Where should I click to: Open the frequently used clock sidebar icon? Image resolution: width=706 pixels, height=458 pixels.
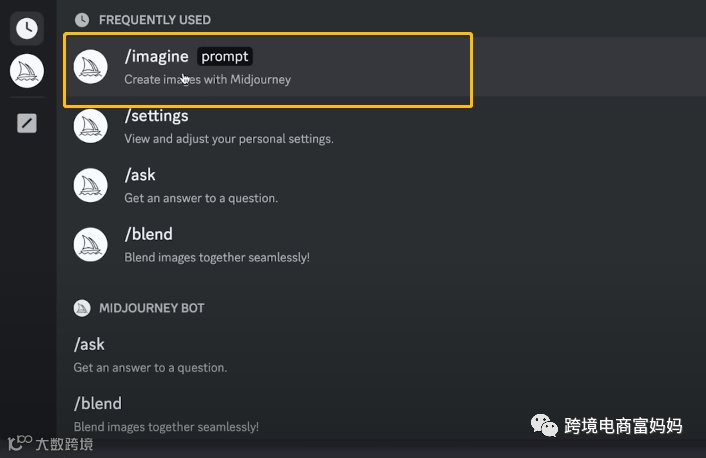tap(27, 28)
